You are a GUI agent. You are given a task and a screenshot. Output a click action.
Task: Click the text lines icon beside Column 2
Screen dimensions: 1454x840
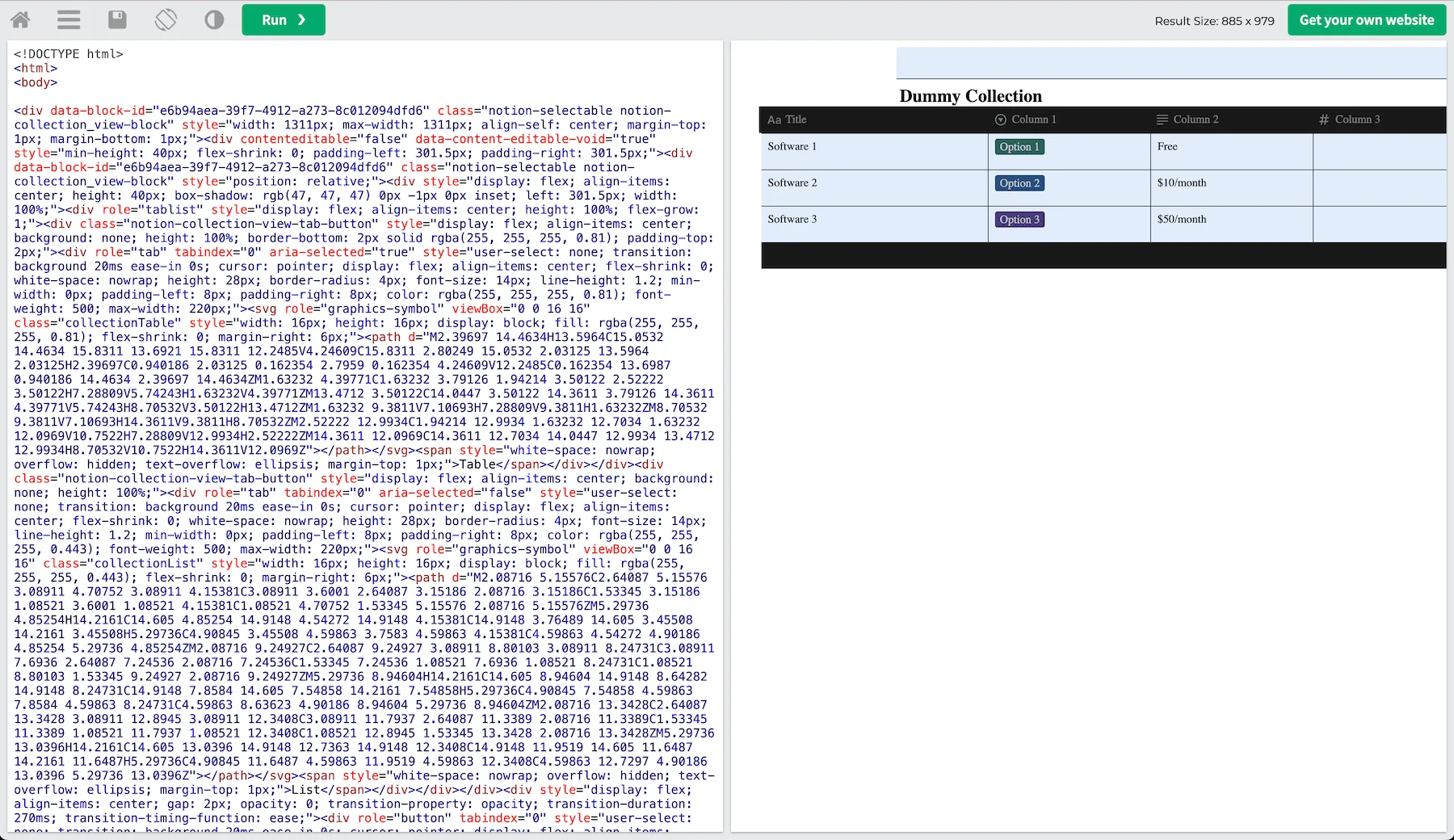[x=1162, y=120]
